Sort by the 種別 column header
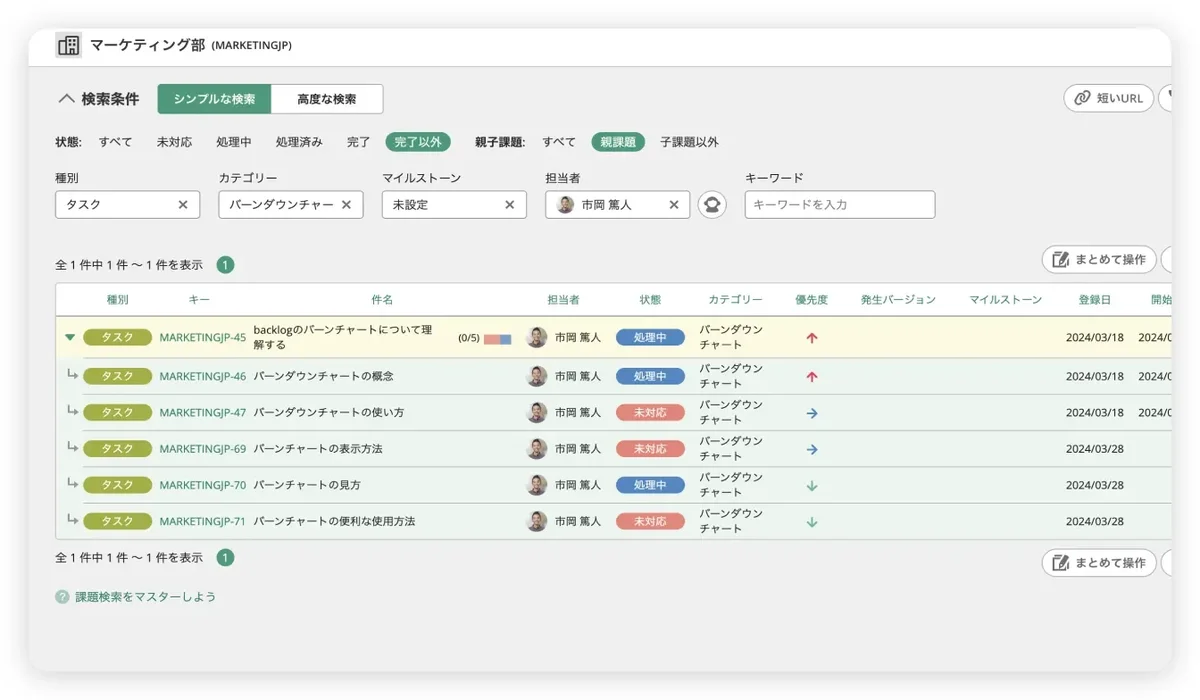The width and height of the screenshot is (1200, 700). pos(118,300)
